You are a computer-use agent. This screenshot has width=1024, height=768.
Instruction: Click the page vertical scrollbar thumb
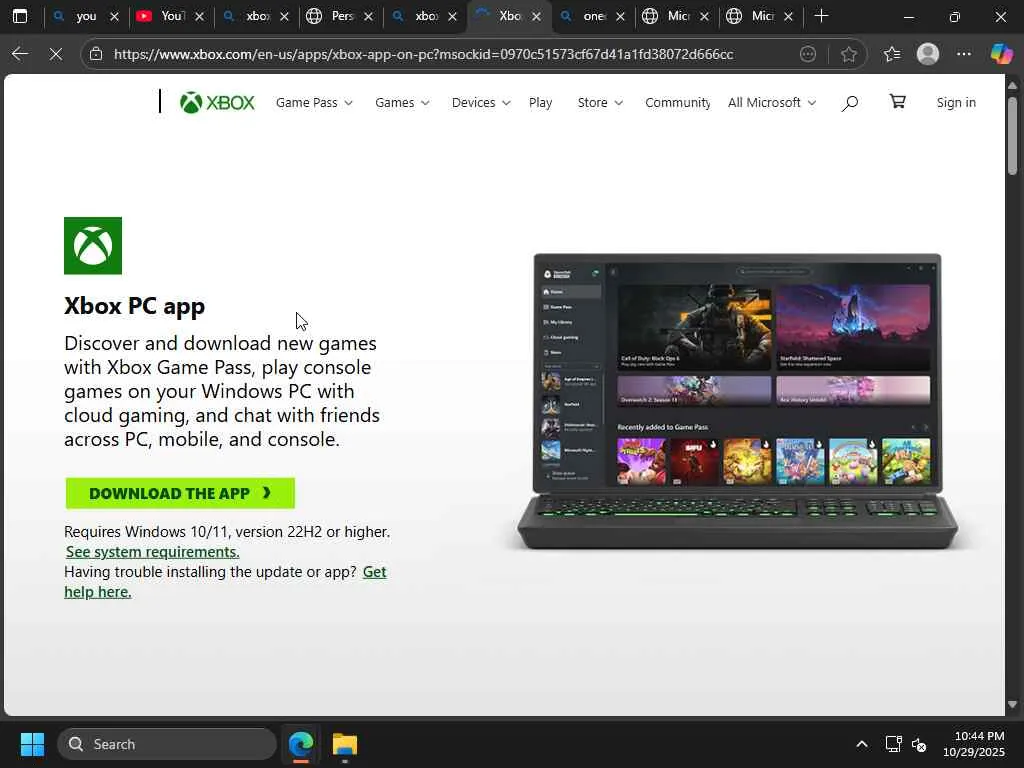point(1012,136)
